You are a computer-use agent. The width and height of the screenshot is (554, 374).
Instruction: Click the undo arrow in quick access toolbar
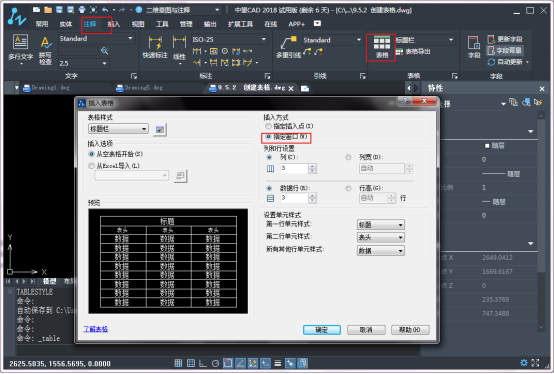point(105,10)
